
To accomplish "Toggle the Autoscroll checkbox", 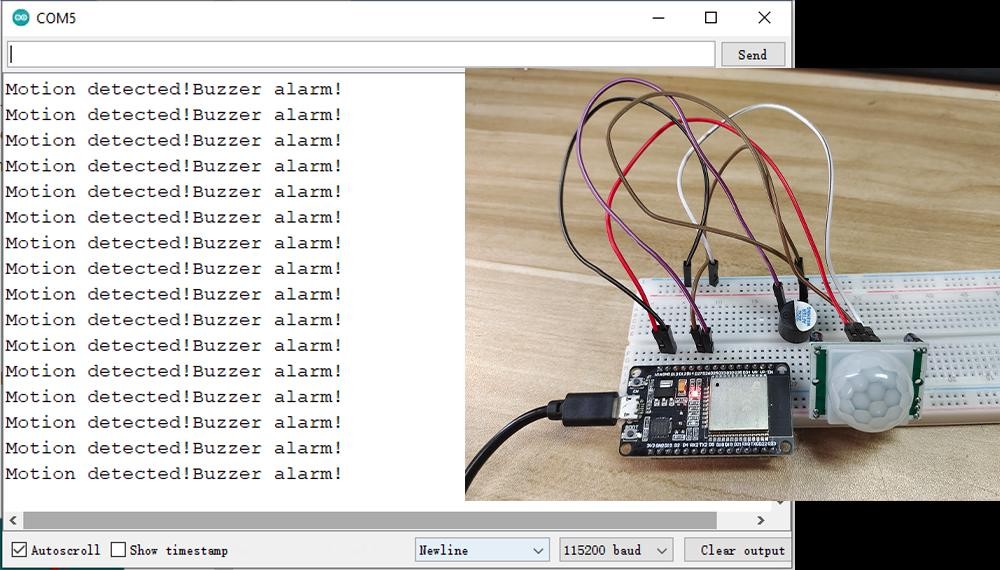I will [x=20, y=550].
